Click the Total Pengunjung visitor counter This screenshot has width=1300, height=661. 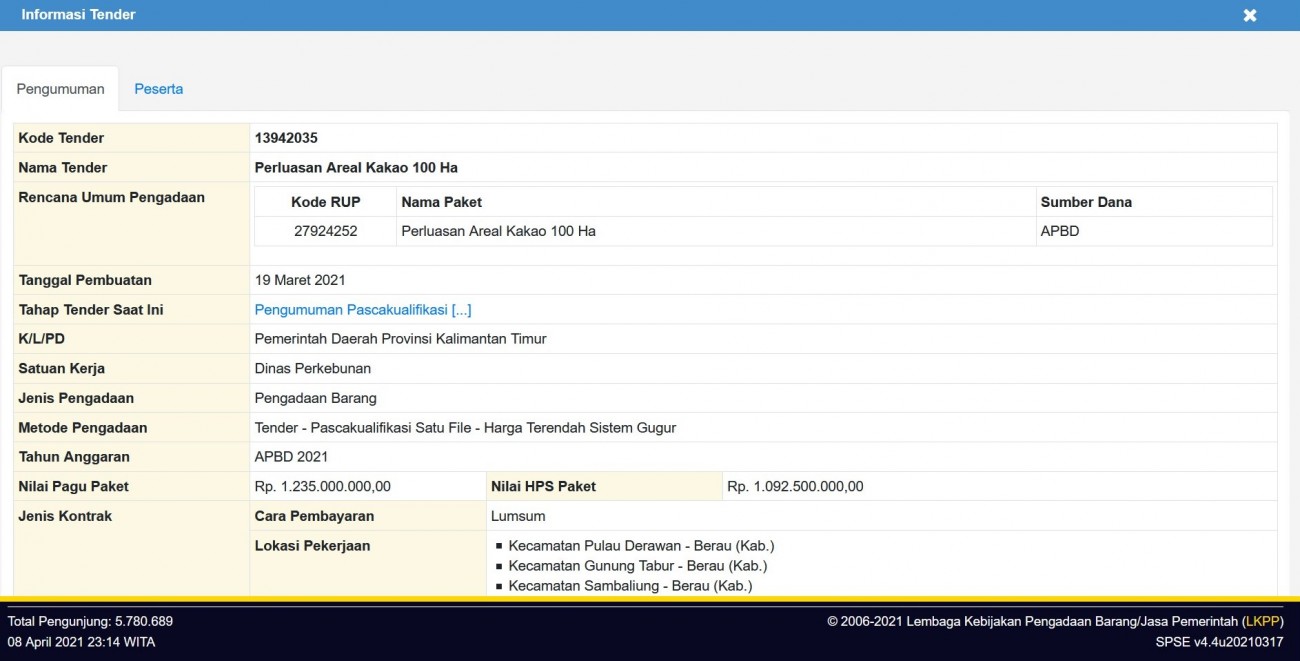pos(90,621)
